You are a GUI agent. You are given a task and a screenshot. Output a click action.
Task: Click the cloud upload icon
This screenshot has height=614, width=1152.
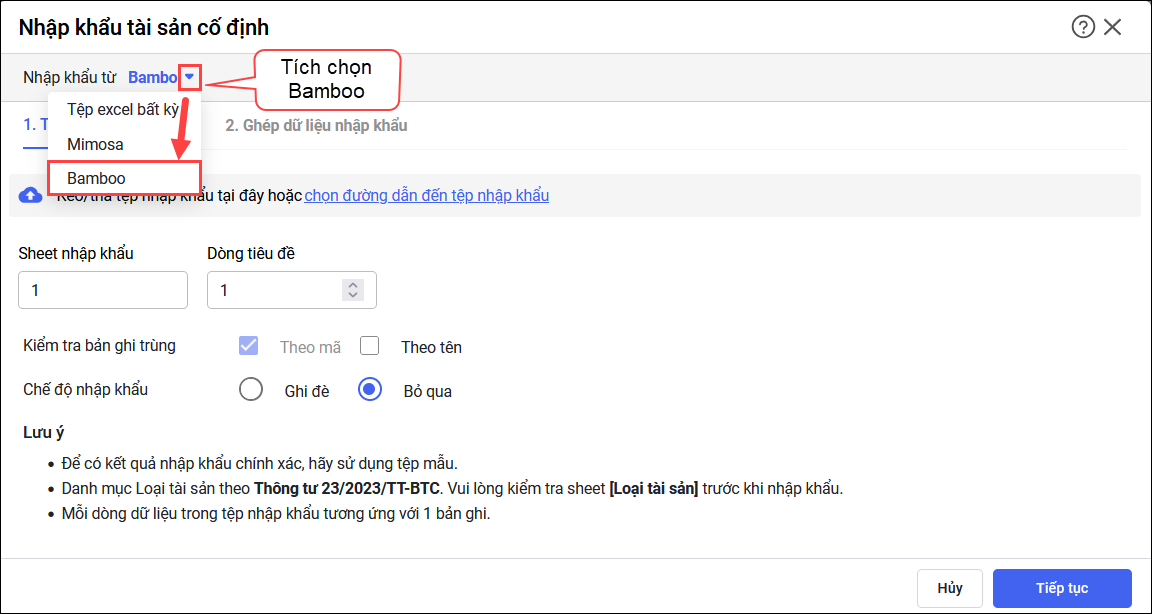coord(31,196)
